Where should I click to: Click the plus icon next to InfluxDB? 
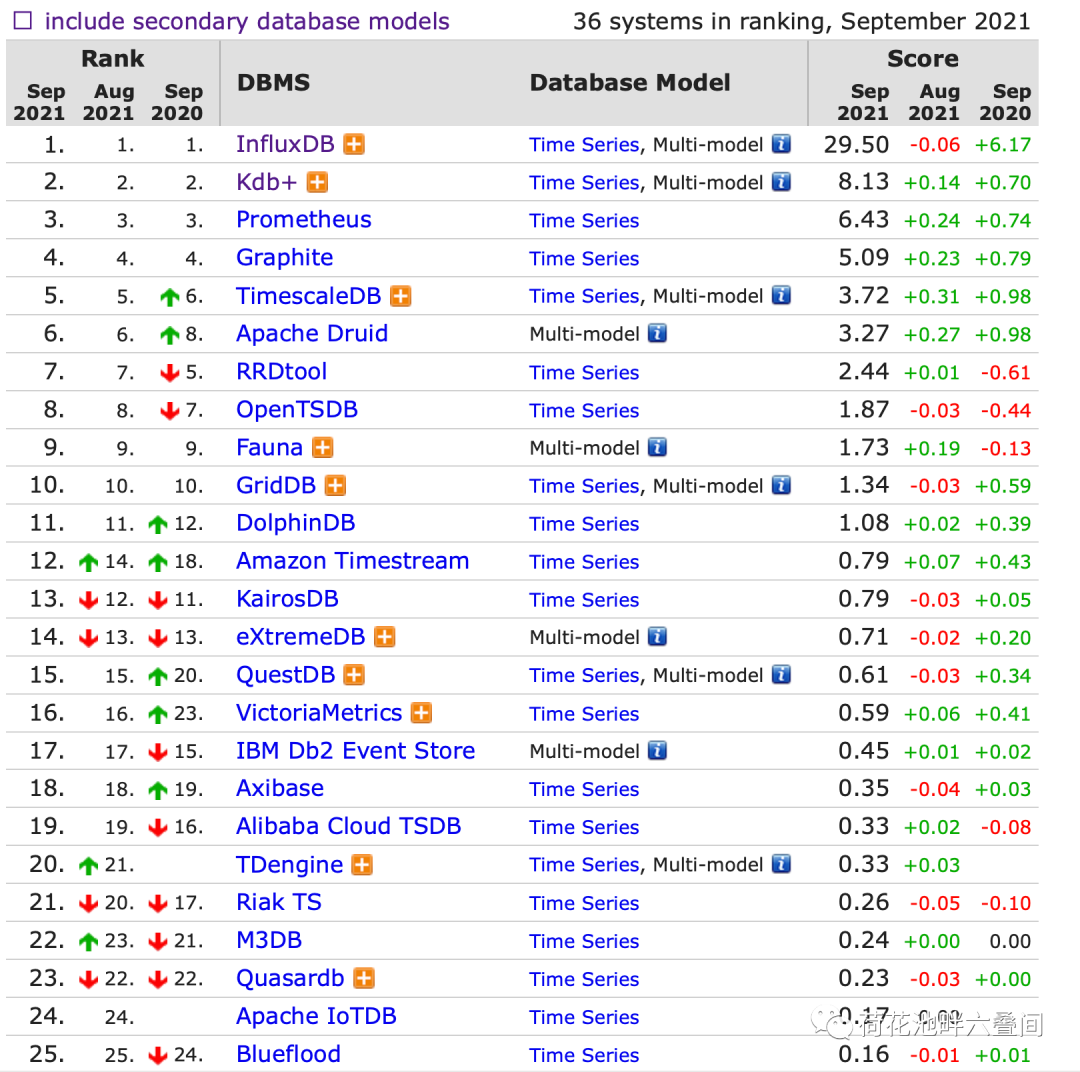(x=354, y=144)
